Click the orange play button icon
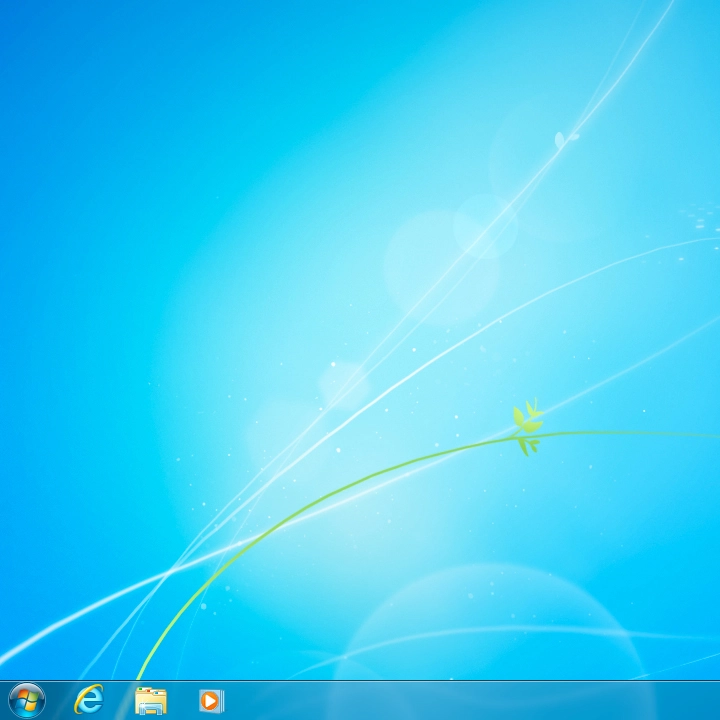This screenshot has height=720, width=720. coord(211,700)
